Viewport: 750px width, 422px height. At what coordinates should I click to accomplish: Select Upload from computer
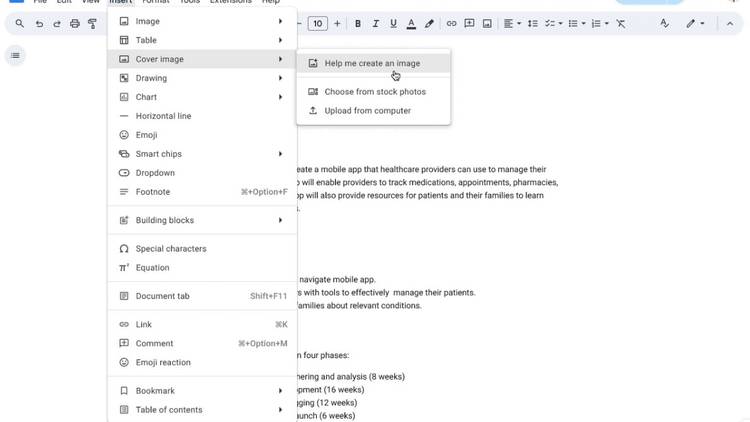point(367,111)
